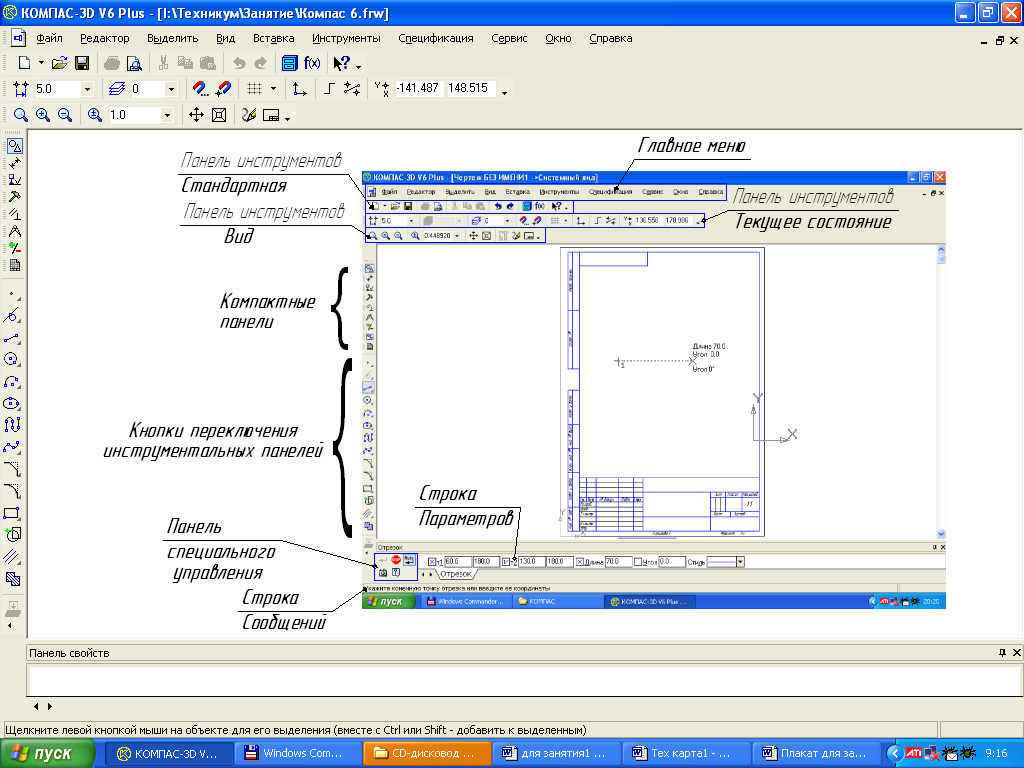Open the f(x) variables panel

click(312, 63)
